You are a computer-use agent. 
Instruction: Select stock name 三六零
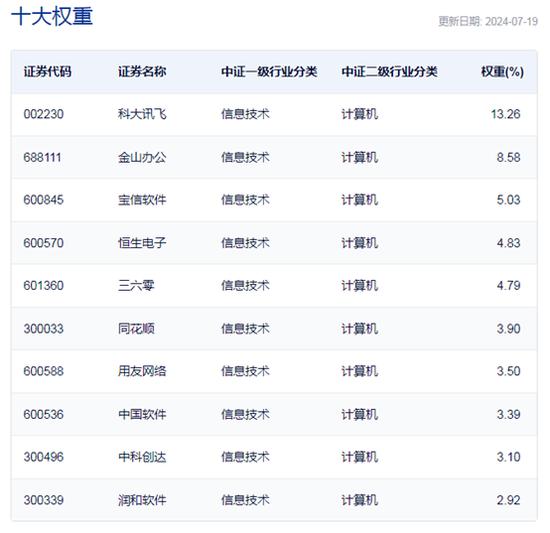point(136,285)
